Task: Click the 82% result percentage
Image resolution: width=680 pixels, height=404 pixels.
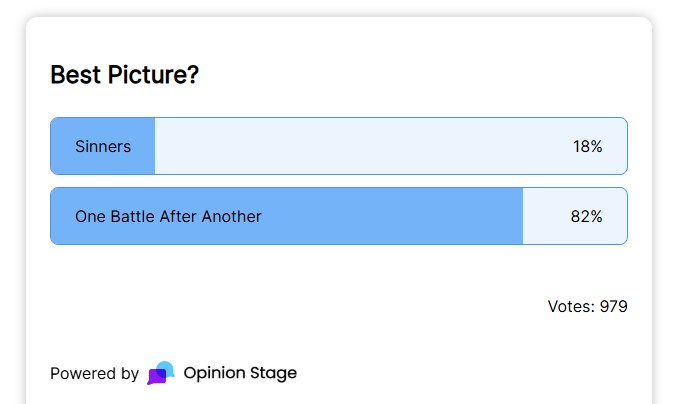Action: point(587,216)
